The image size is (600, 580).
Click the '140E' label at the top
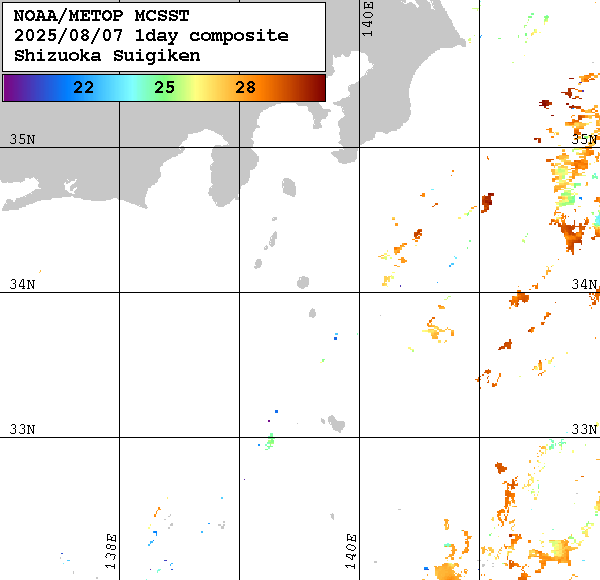click(367, 19)
